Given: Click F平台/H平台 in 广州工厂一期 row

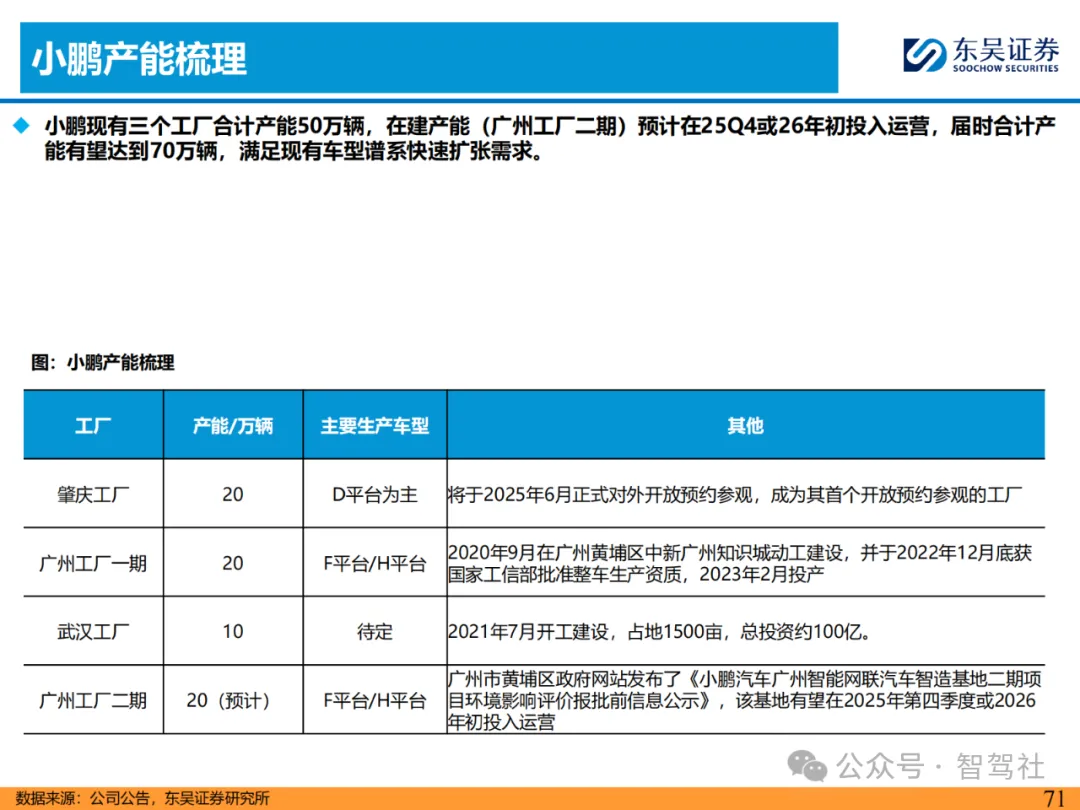Looking at the screenshot, I should click(375, 563).
